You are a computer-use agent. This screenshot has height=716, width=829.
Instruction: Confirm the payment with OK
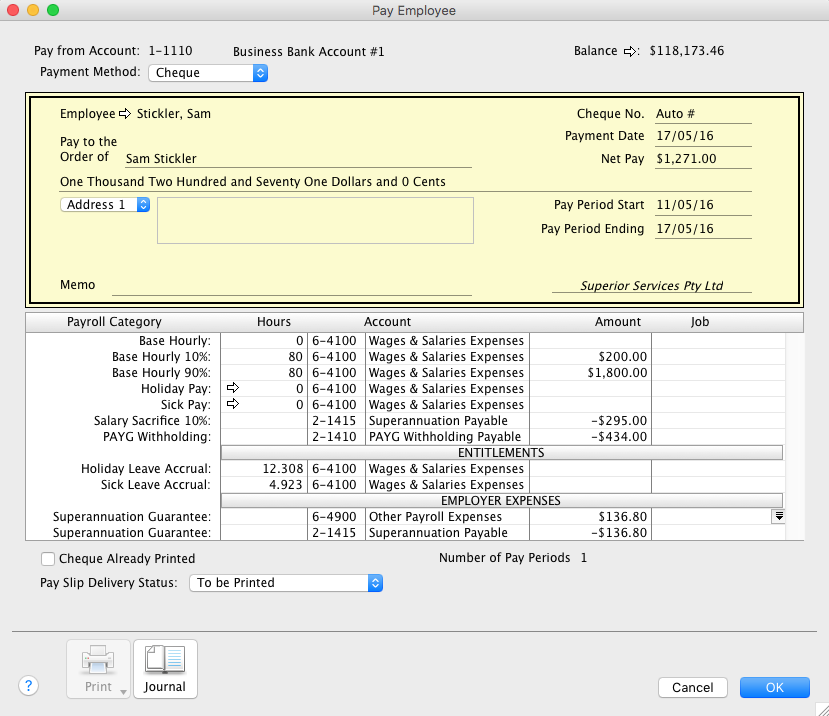click(774, 687)
